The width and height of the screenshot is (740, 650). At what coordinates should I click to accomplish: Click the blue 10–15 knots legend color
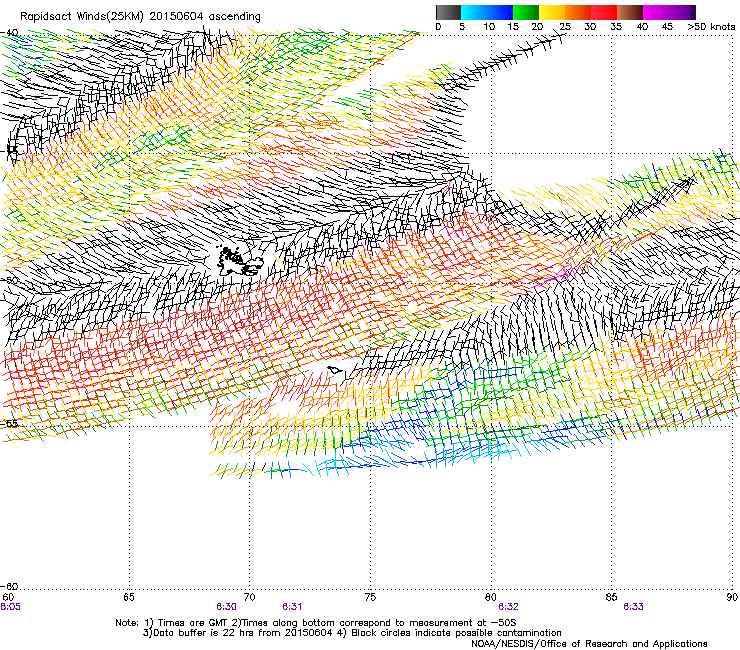(x=500, y=12)
